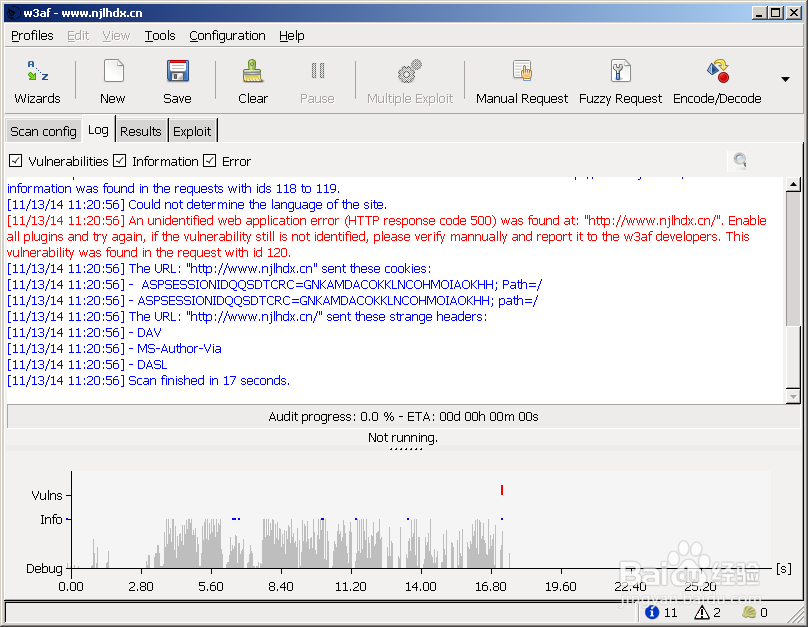
Task: Click the 'Not running.' status text
Action: click(403, 438)
